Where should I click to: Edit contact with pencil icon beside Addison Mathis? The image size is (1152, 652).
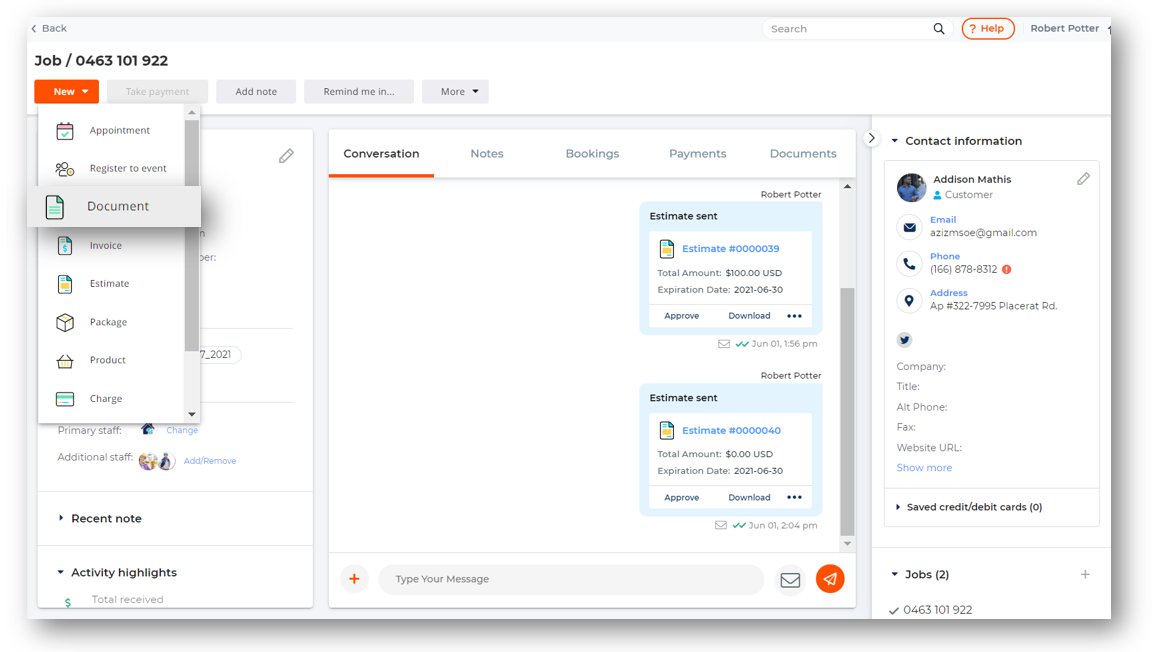1083,179
